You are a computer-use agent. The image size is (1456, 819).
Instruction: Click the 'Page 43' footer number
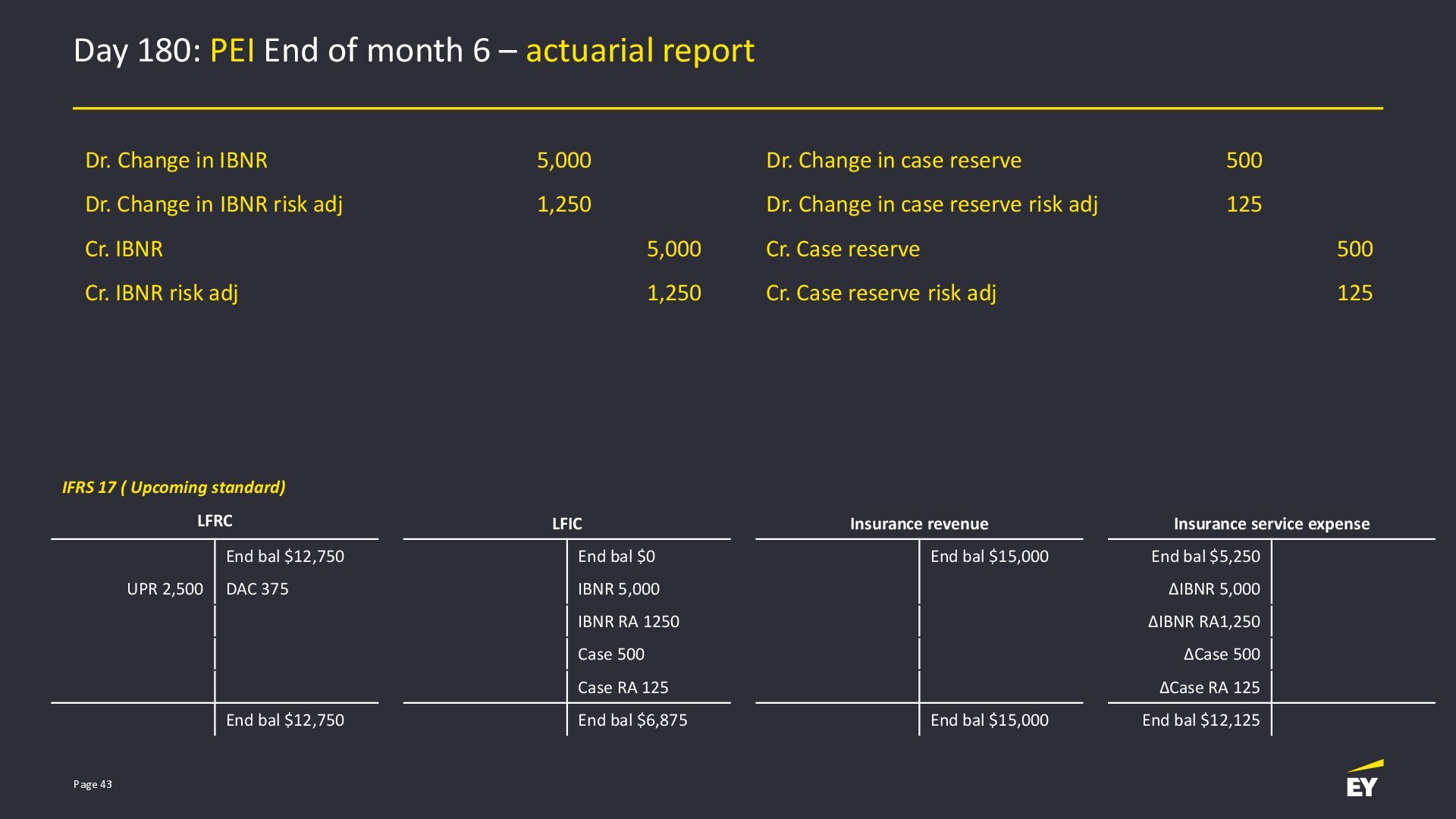coord(93,784)
